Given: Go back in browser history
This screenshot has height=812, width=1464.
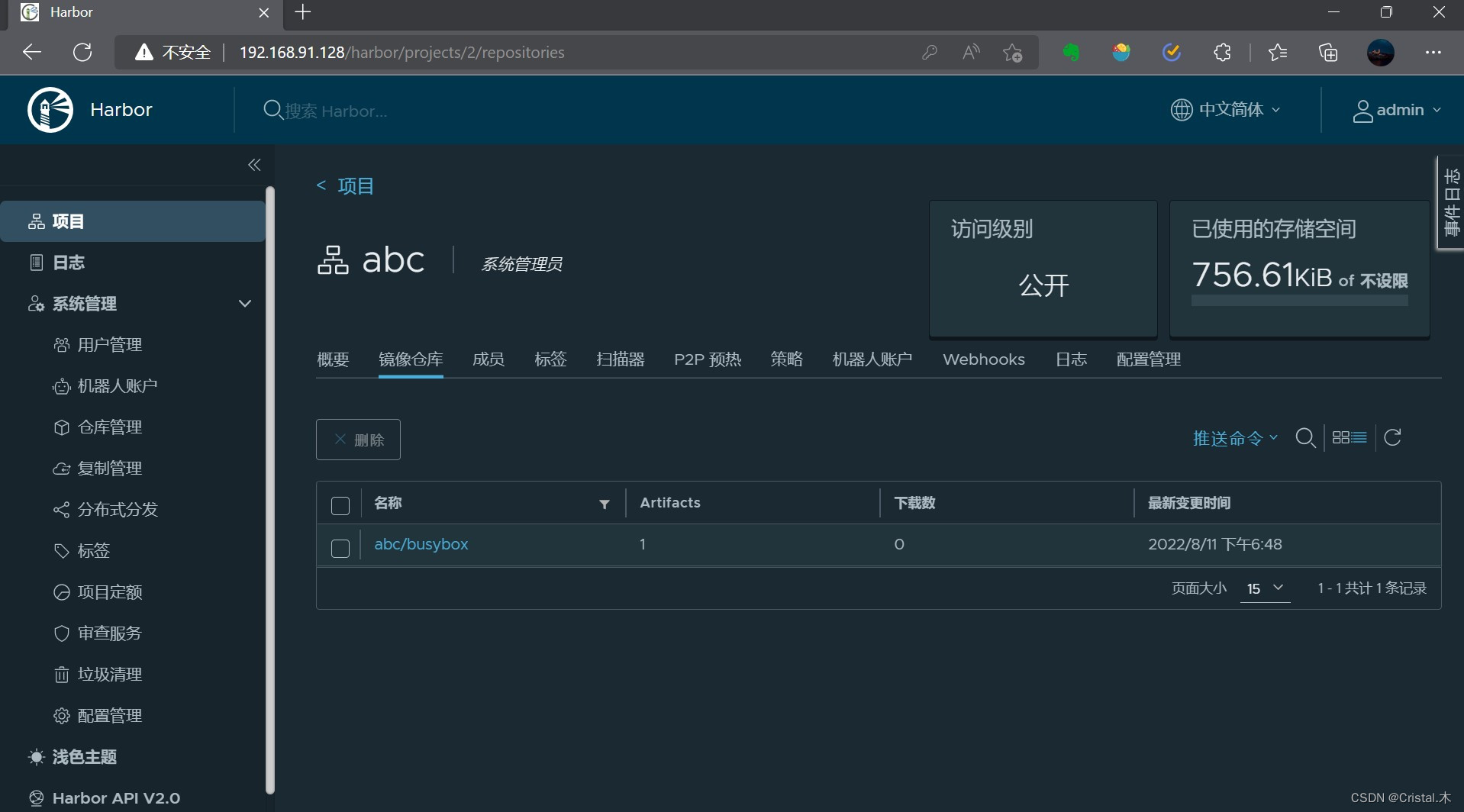Looking at the screenshot, I should point(31,52).
